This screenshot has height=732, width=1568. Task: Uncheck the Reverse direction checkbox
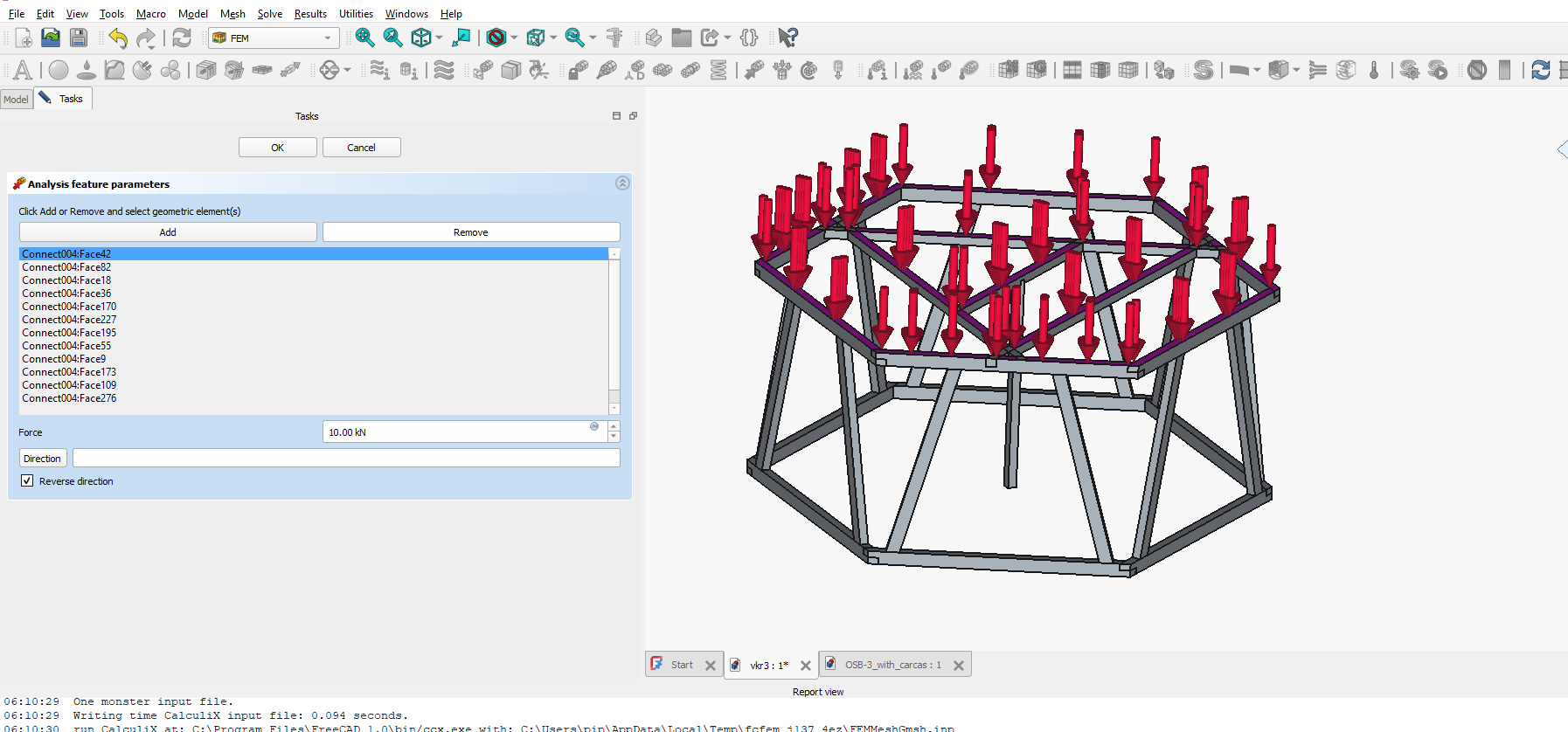point(27,481)
